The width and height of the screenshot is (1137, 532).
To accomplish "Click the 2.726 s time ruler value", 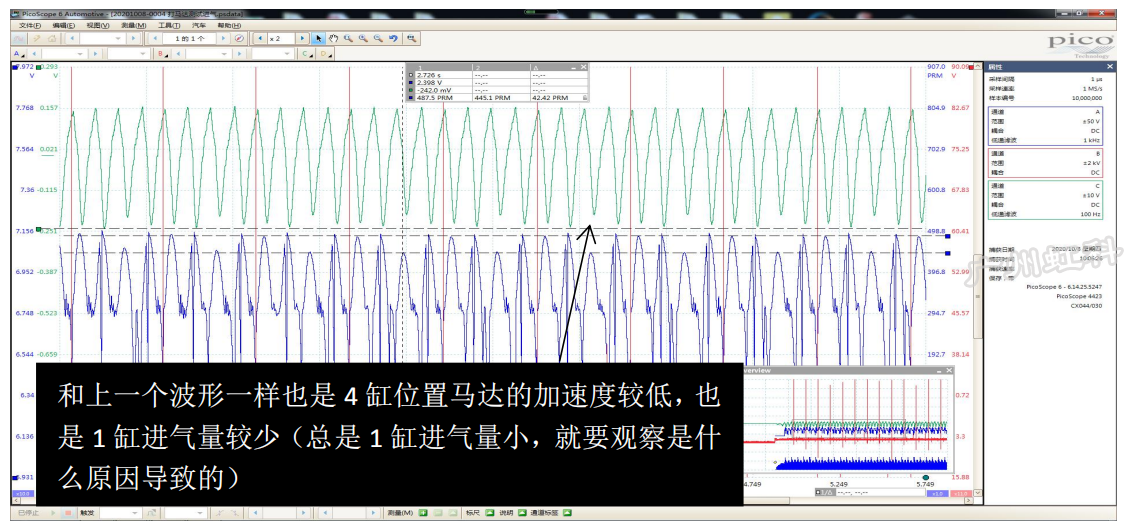I will [427, 75].
